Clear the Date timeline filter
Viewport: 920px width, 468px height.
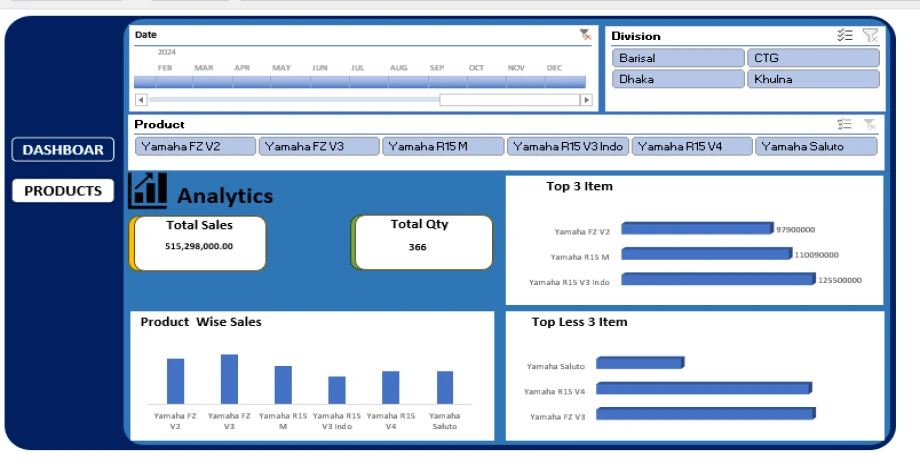point(585,35)
